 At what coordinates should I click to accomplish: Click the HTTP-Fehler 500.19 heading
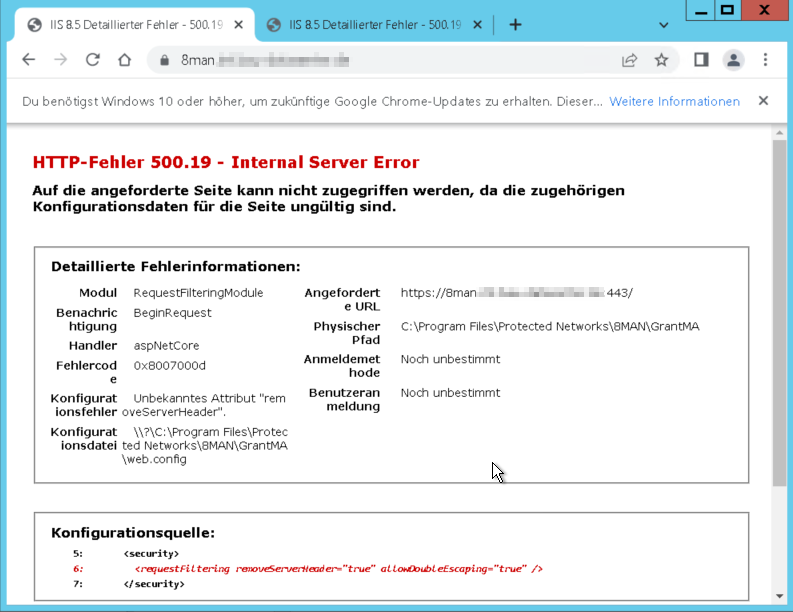coord(226,162)
